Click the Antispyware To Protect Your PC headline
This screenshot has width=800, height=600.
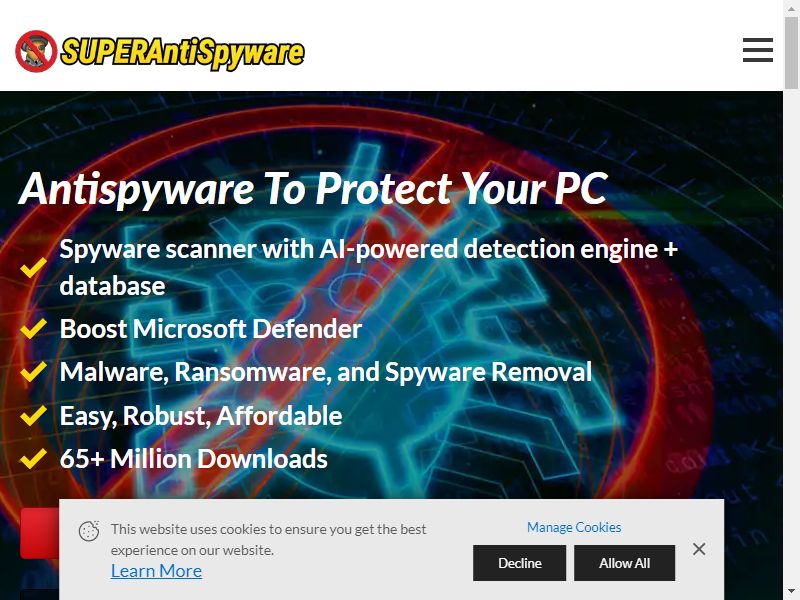tap(313, 189)
